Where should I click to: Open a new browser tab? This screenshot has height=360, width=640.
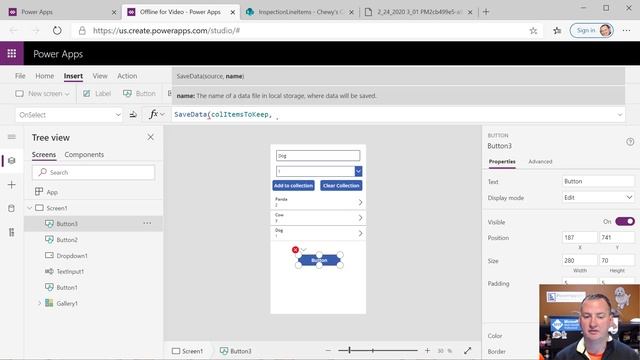click(x=486, y=12)
